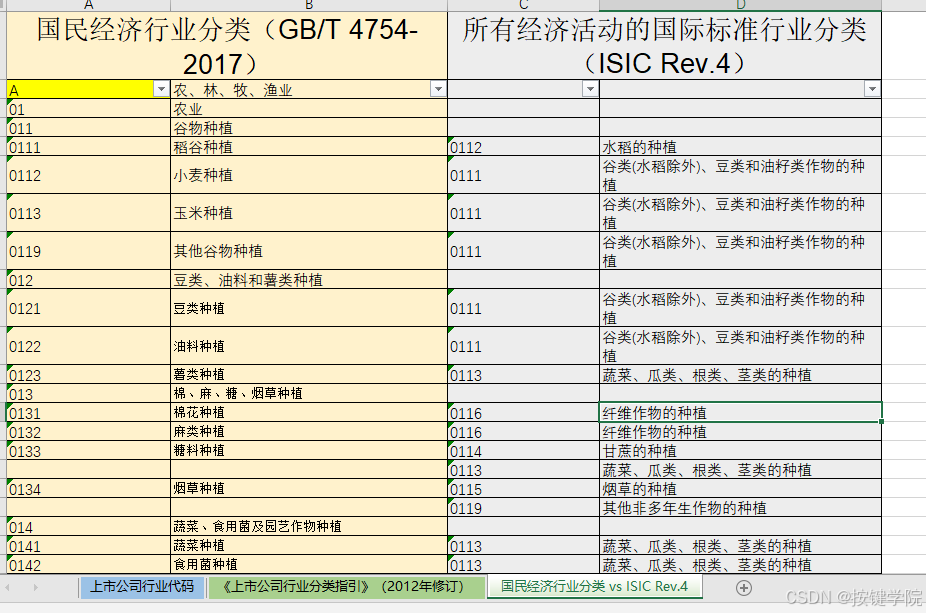Select cell 棉、麻、糖、烟草种植
Screen dimensions: 926x613
(x=309, y=393)
